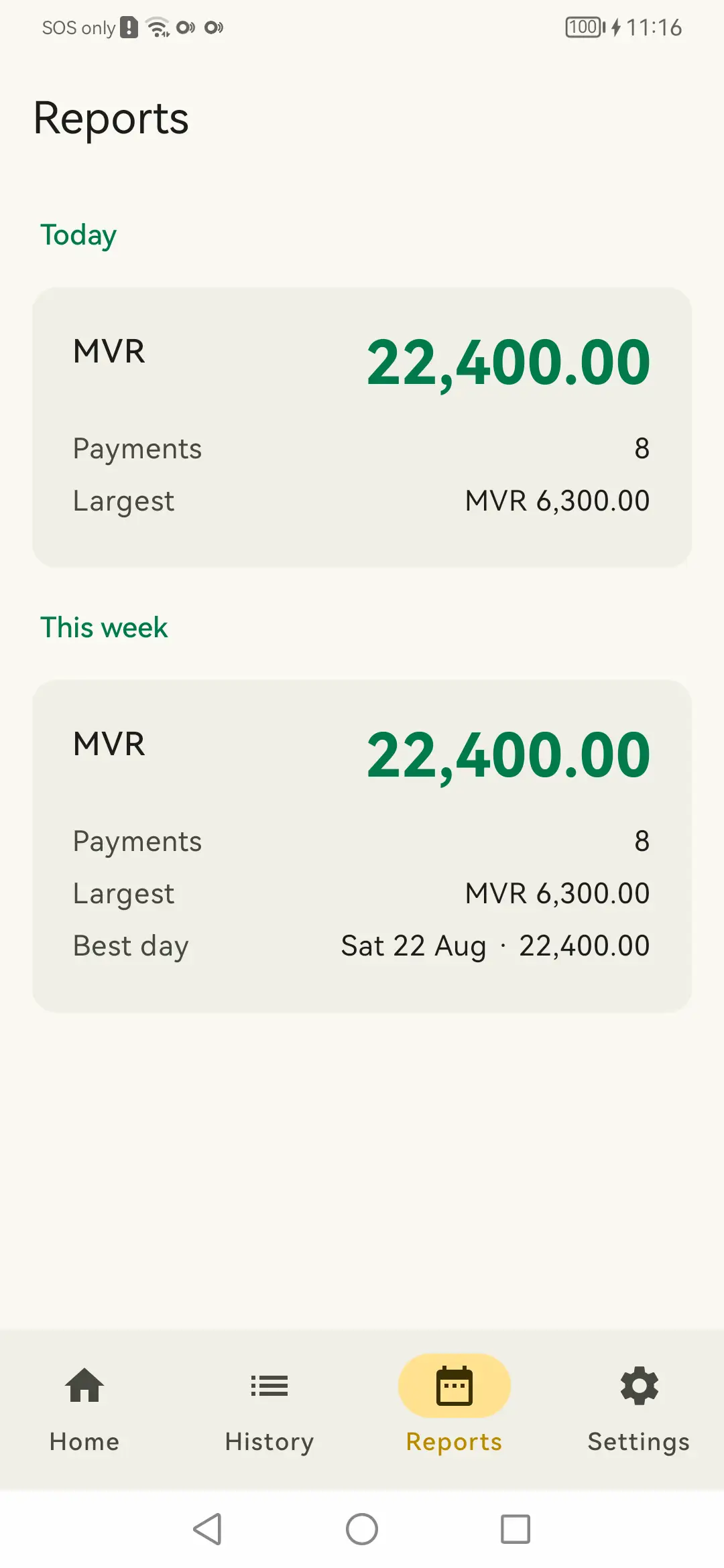Tap the History list icon
This screenshot has height=1568, width=724.
(269, 1385)
